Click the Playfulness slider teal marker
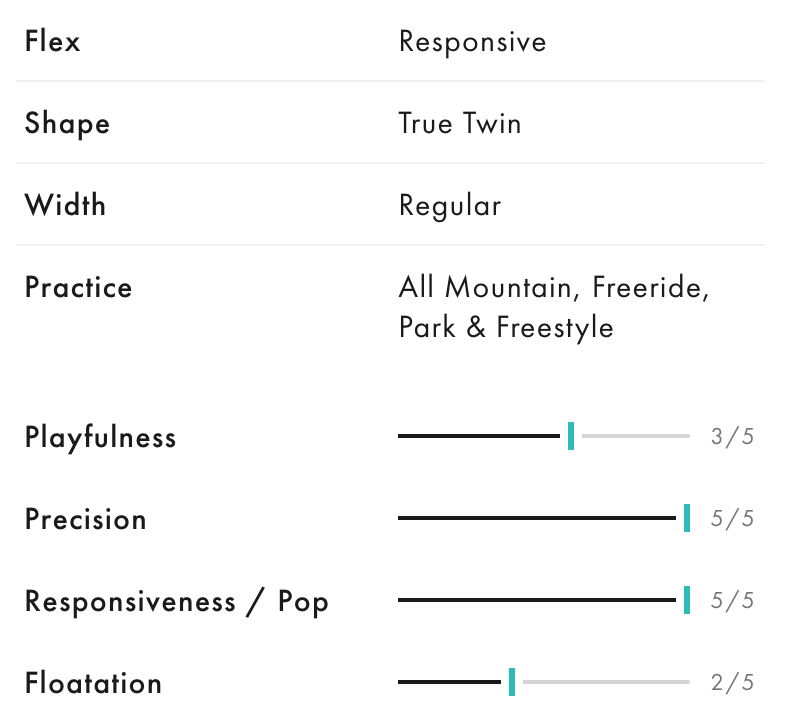The image size is (806, 710). click(571, 436)
